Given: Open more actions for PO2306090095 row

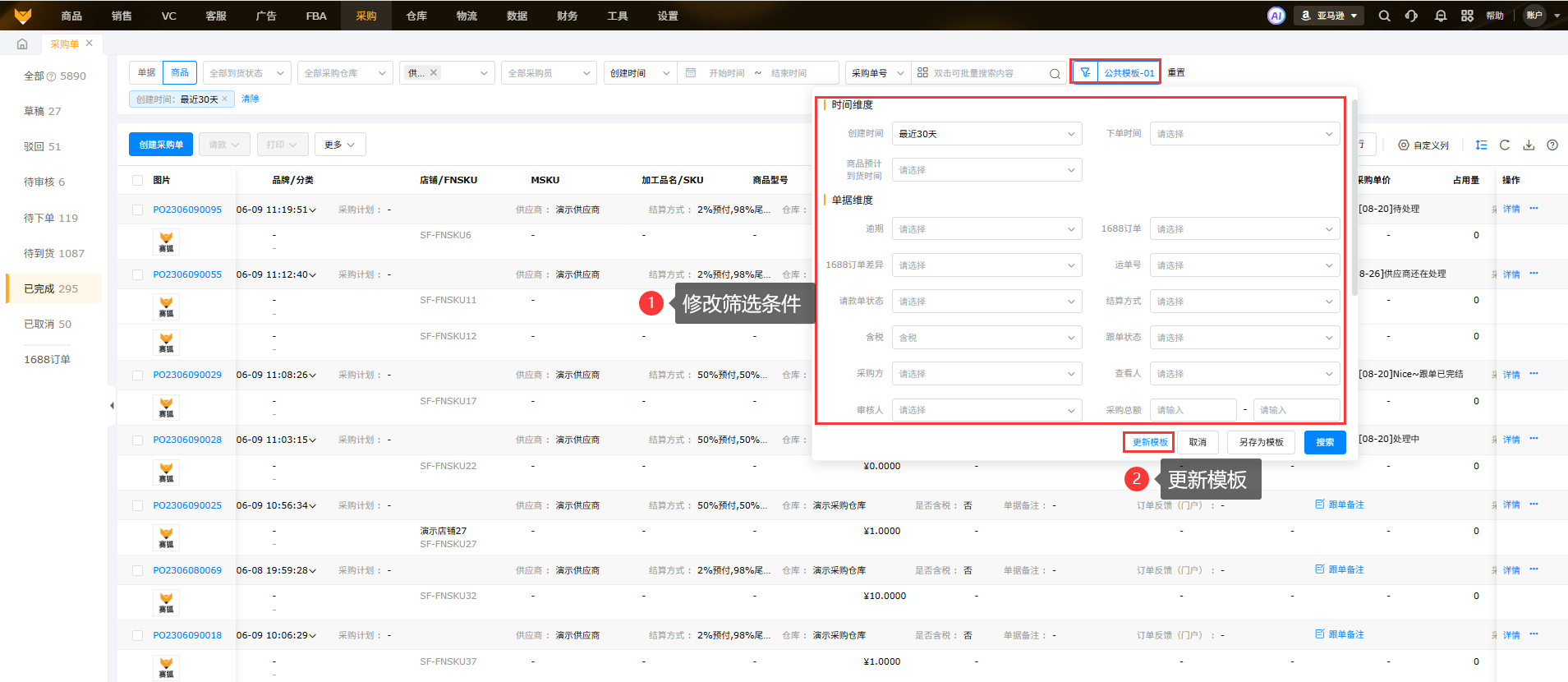Looking at the screenshot, I should [1534, 209].
